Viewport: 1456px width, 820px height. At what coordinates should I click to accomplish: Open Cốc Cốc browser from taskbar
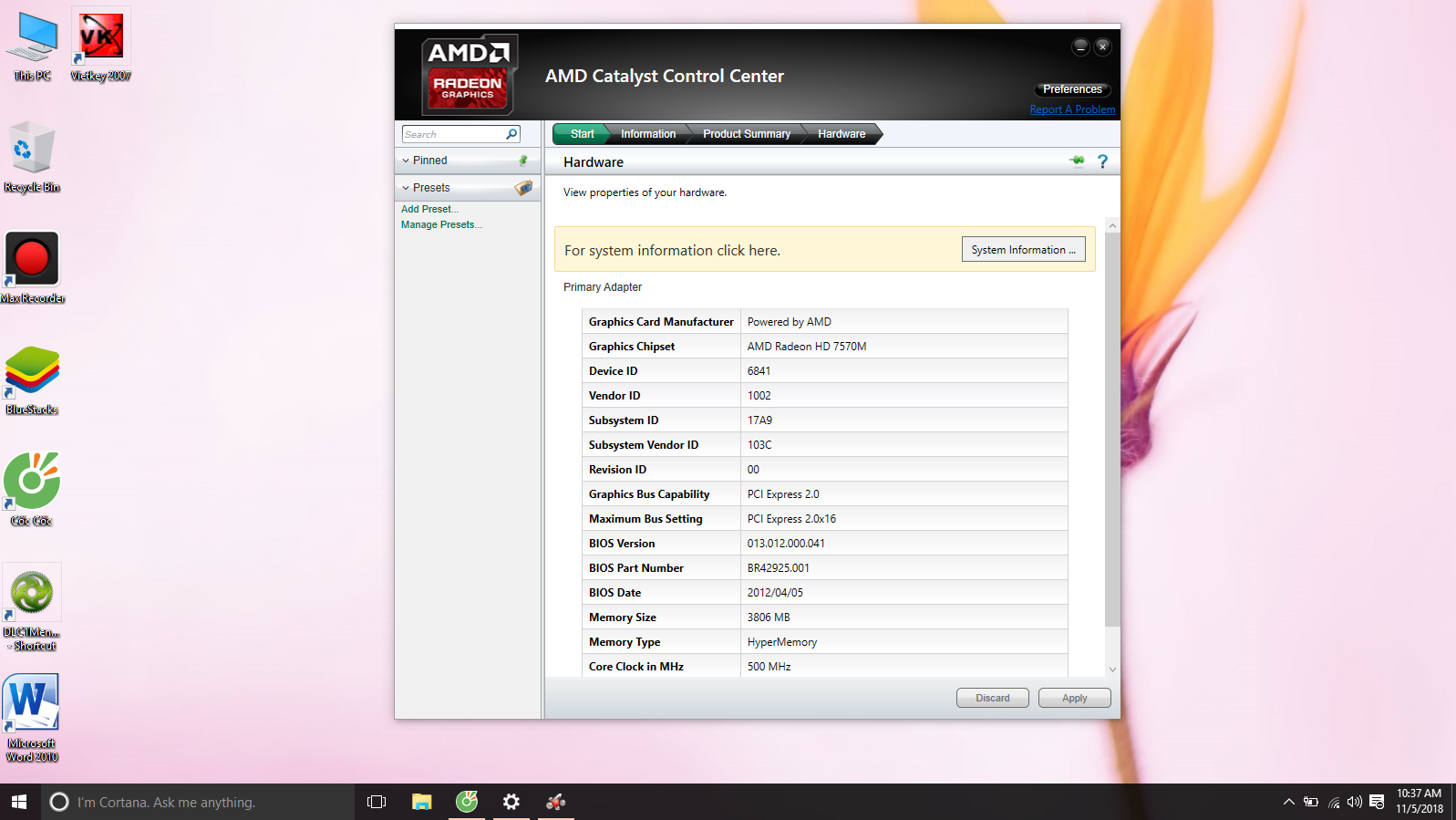tap(467, 802)
